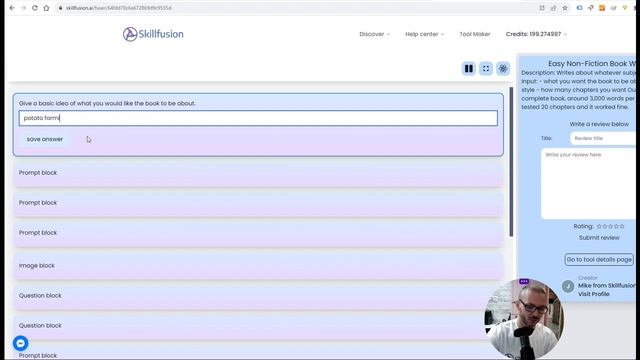This screenshot has height=360, width=640.
Task: Open the Visit Profile link
Action: [593, 294]
